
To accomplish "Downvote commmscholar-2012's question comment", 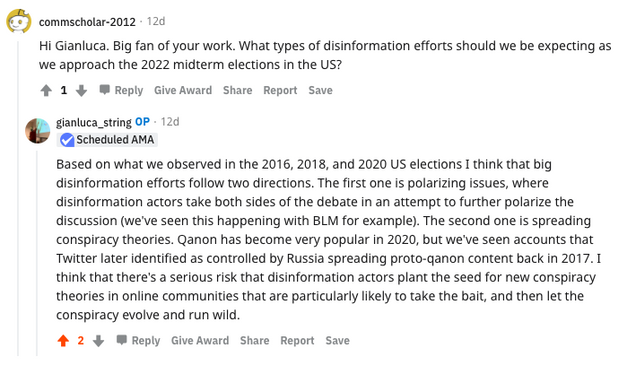I will (82, 90).
